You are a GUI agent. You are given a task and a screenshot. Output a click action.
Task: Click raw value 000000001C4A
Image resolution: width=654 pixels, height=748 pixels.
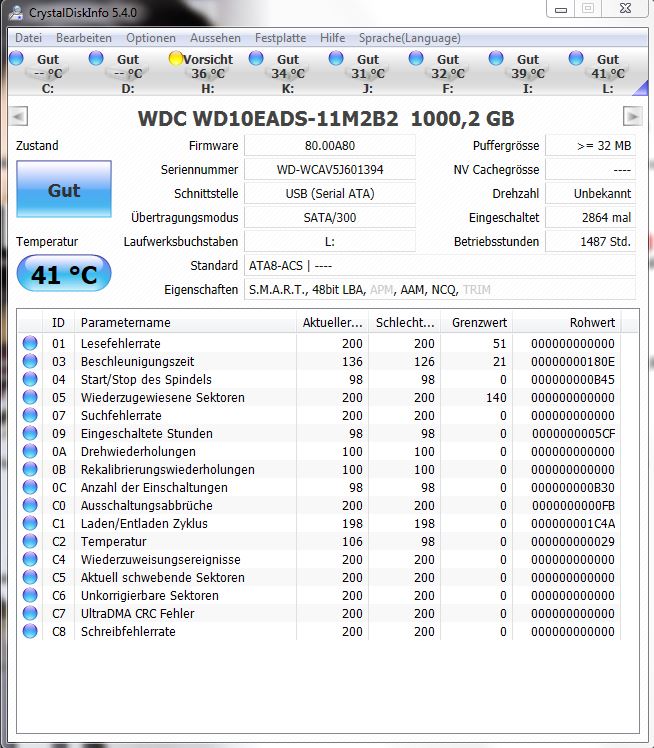[x=572, y=524]
